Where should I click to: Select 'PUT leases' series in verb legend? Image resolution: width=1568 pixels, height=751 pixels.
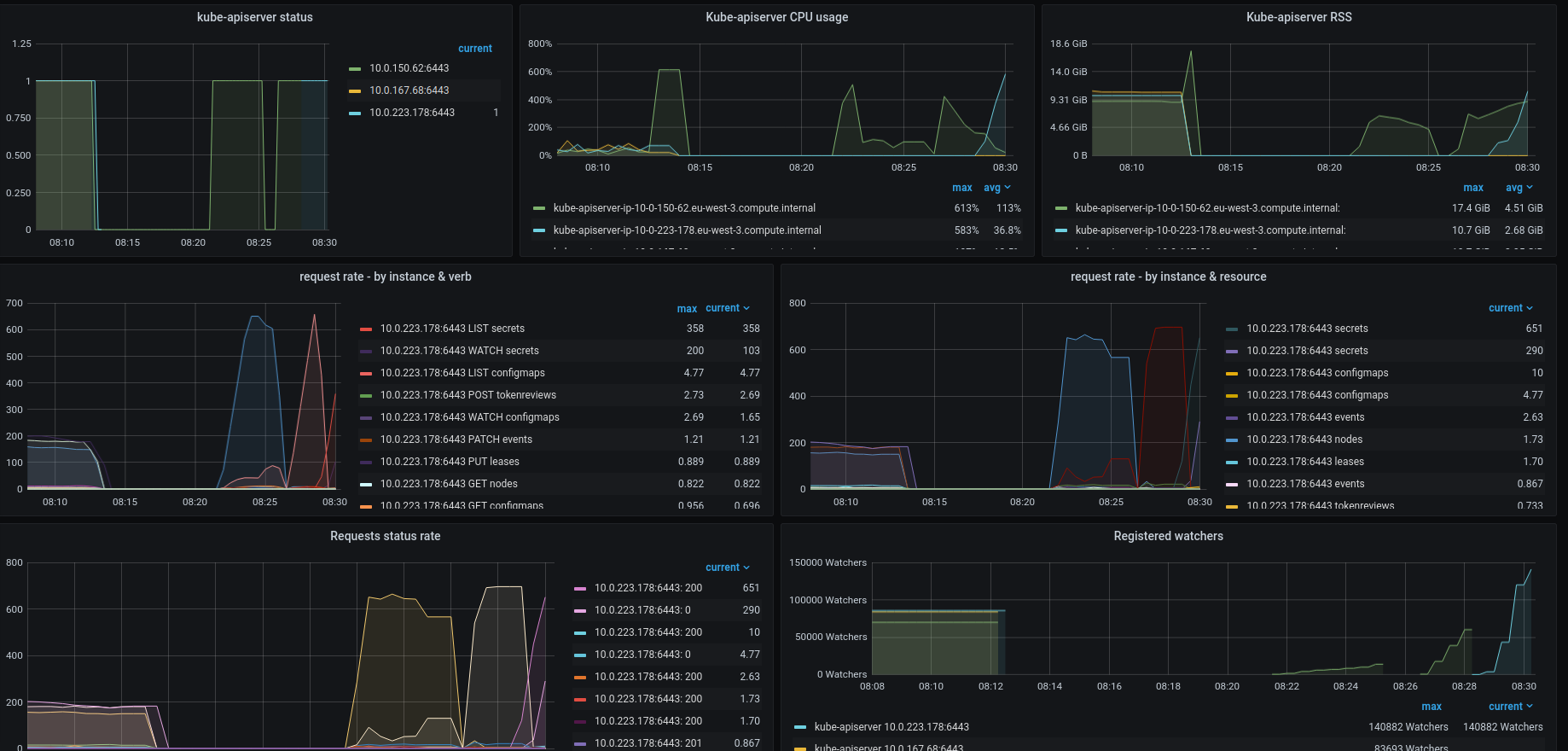tap(450, 462)
